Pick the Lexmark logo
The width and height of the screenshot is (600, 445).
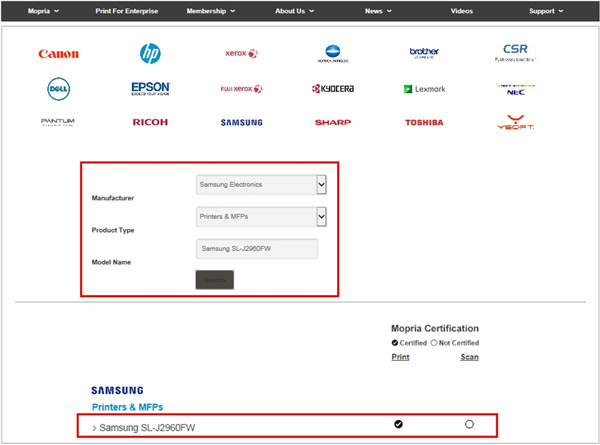pos(424,89)
